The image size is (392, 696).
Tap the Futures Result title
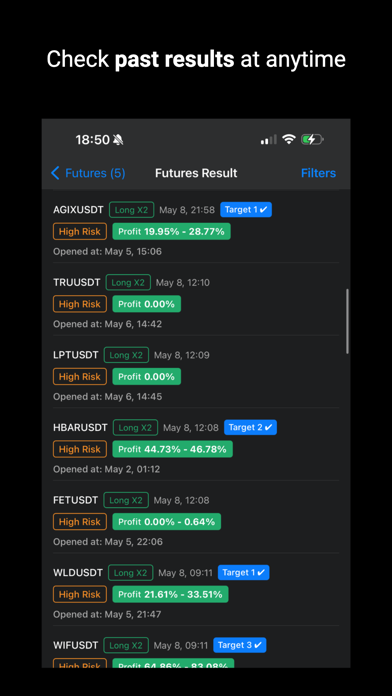(196, 173)
